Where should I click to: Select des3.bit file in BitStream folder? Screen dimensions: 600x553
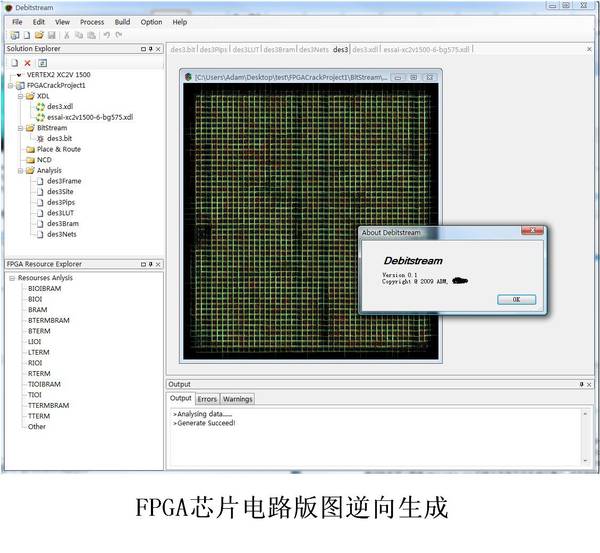59,138
